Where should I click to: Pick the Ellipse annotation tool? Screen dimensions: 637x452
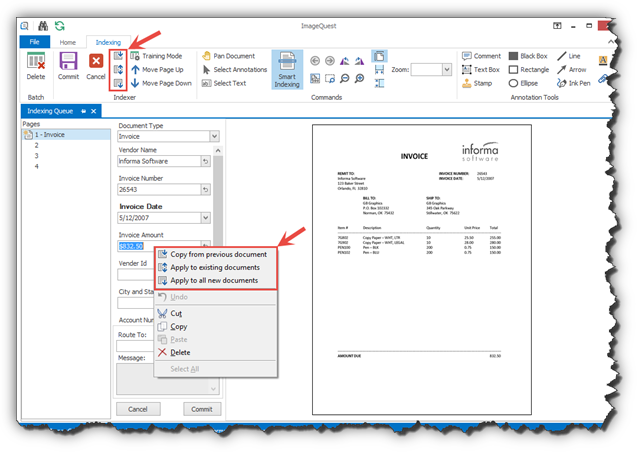(523, 83)
